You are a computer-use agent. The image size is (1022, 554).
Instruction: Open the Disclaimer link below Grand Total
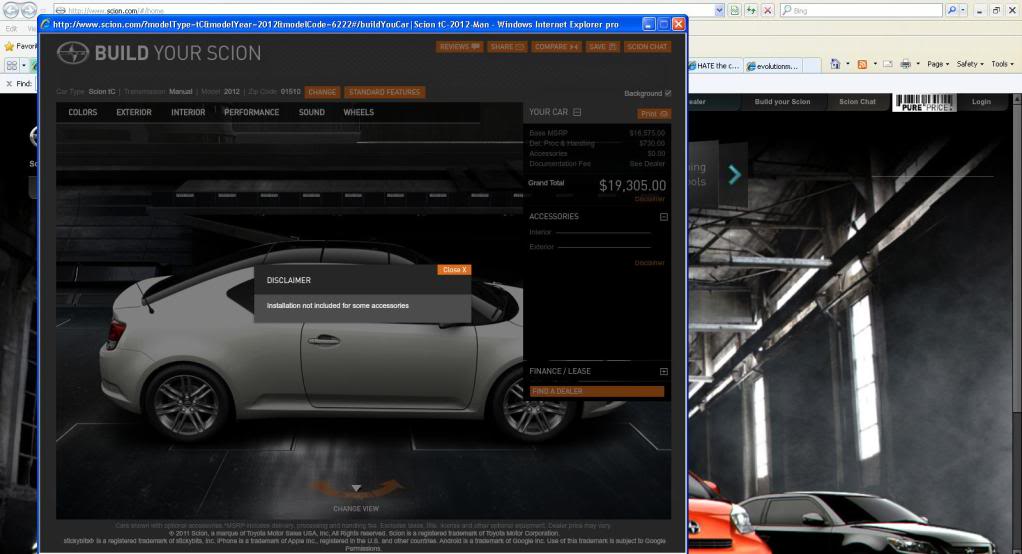(x=650, y=199)
